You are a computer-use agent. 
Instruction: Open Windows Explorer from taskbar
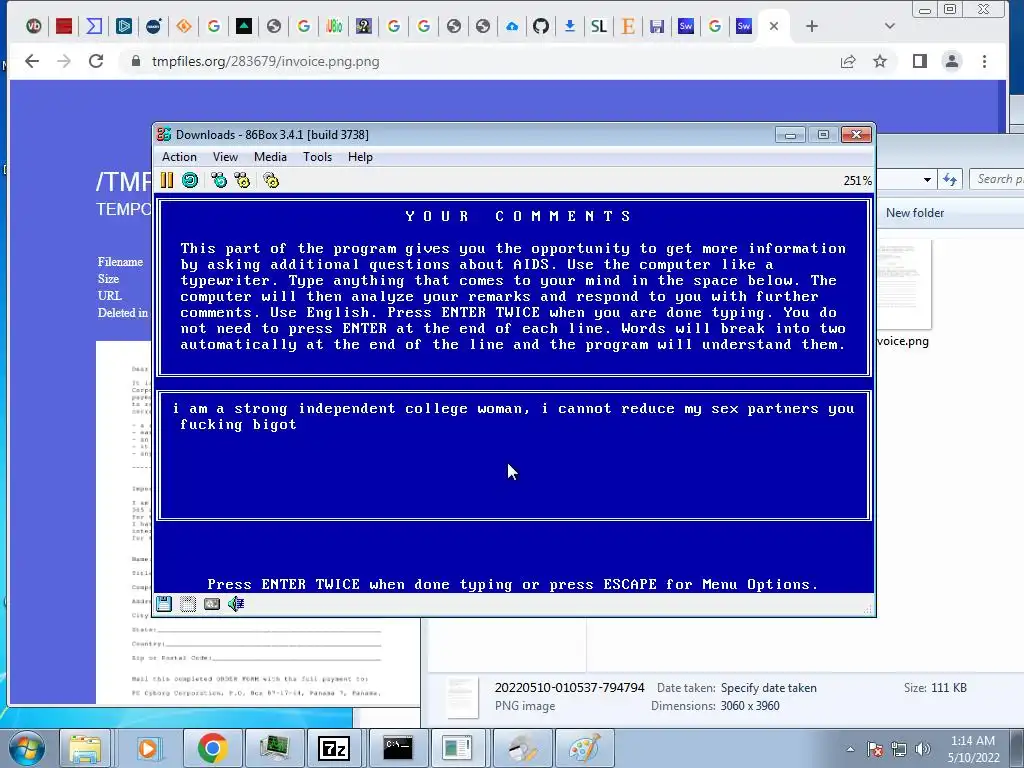[85, 748]
